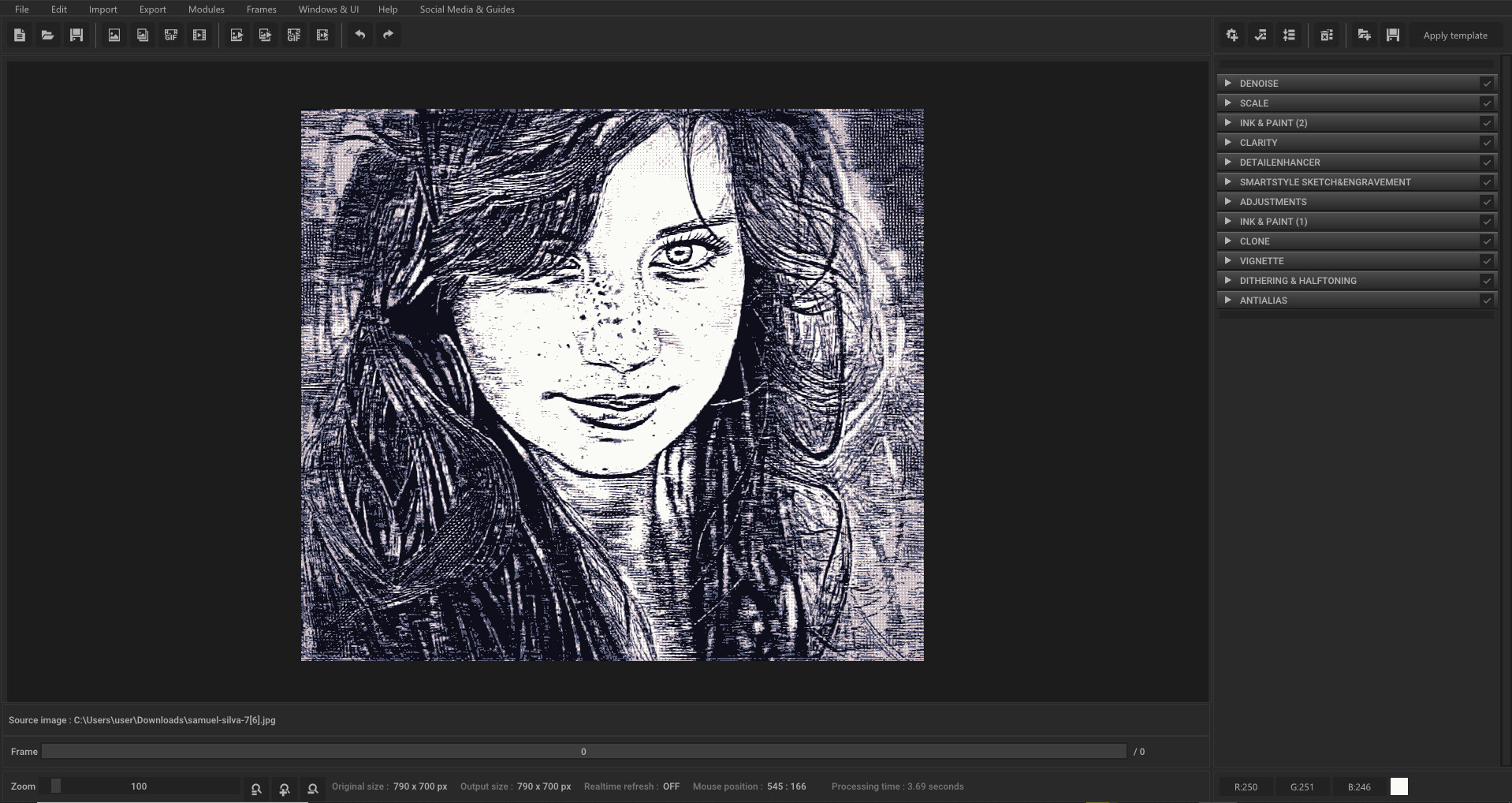Click the Apply template button
This screenshot has width=1512, height=803.
click(1454, 35)
